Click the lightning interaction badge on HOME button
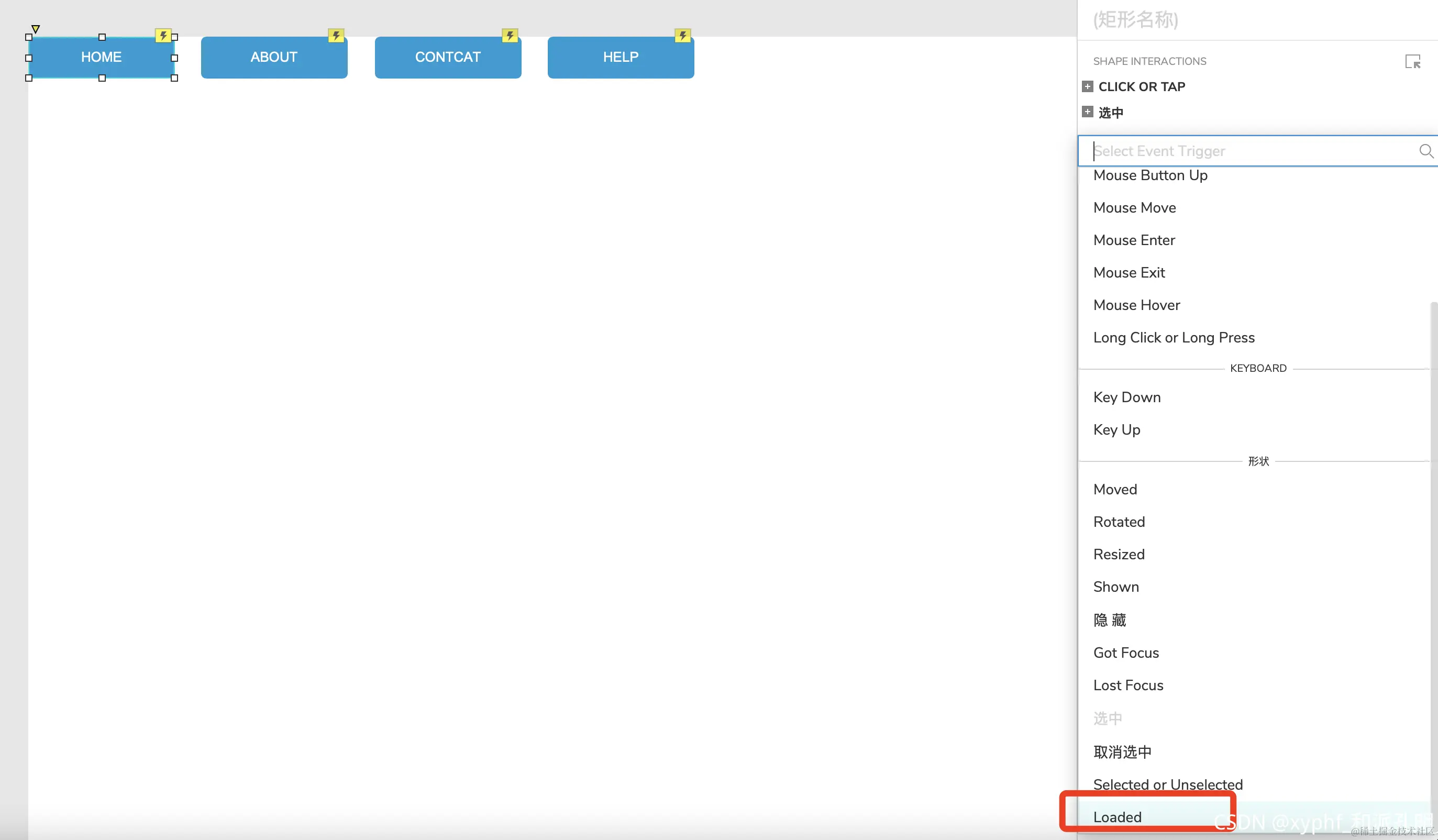The image size is (1438, 840). pyautogui.click(x=163, y=36)
